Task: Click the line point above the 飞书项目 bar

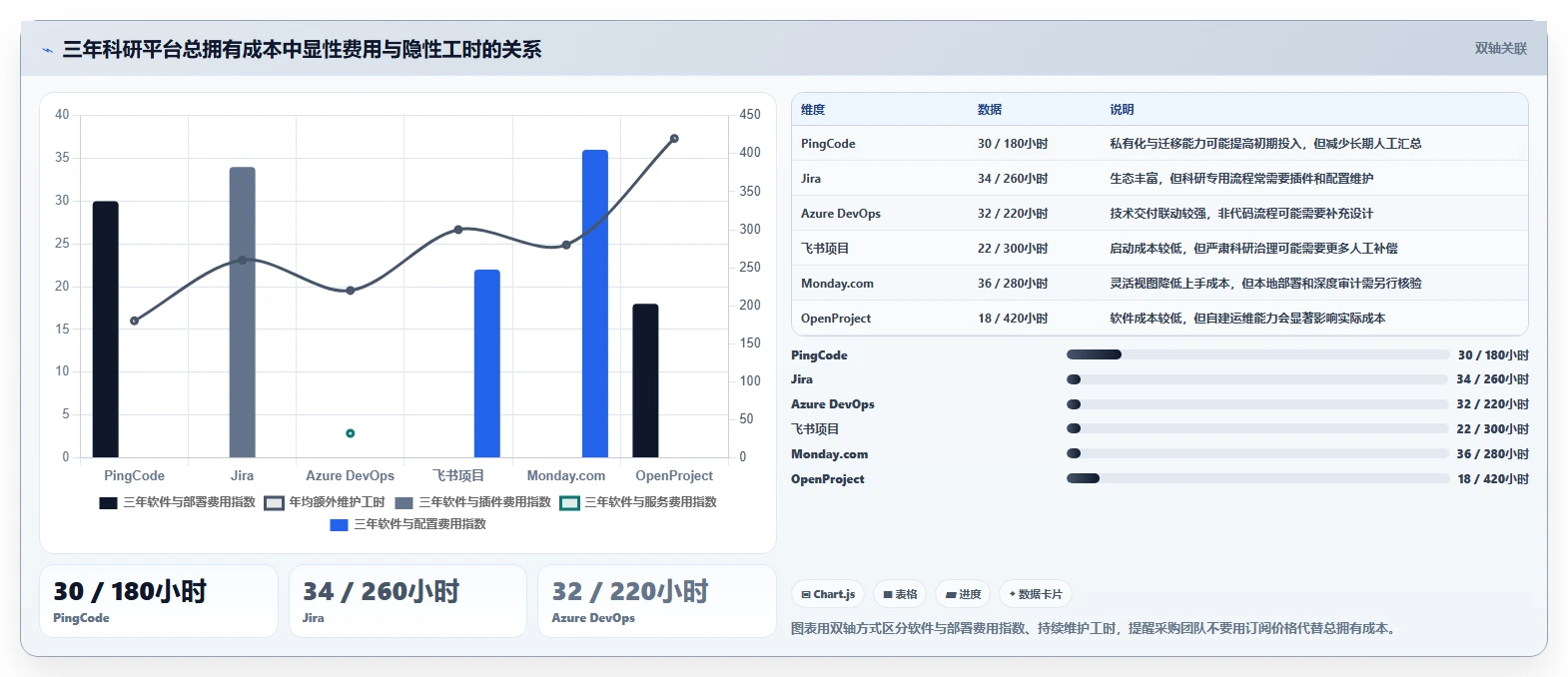Action: click(458, 230)
